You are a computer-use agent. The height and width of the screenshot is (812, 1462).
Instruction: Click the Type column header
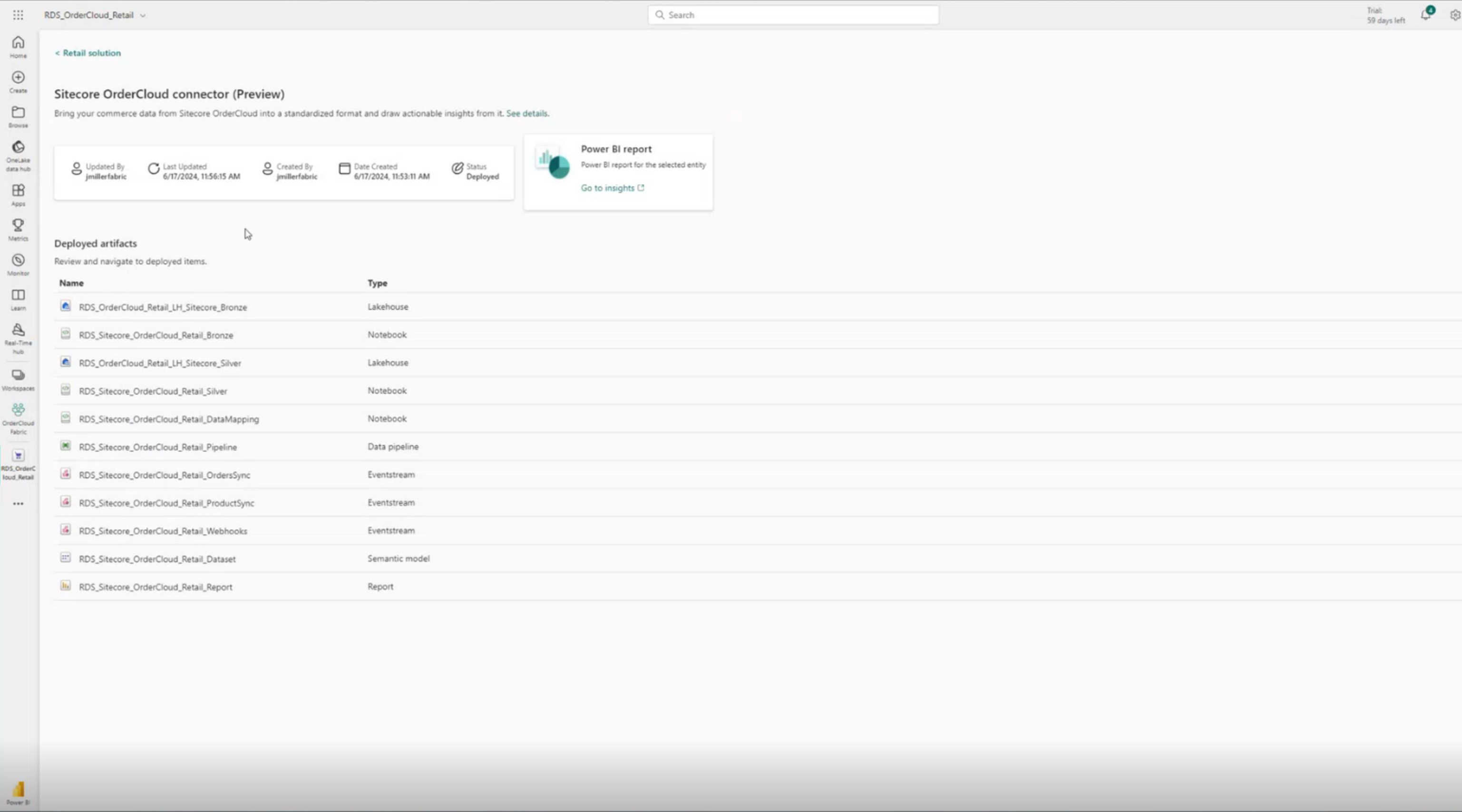click(x=378, y=282)
